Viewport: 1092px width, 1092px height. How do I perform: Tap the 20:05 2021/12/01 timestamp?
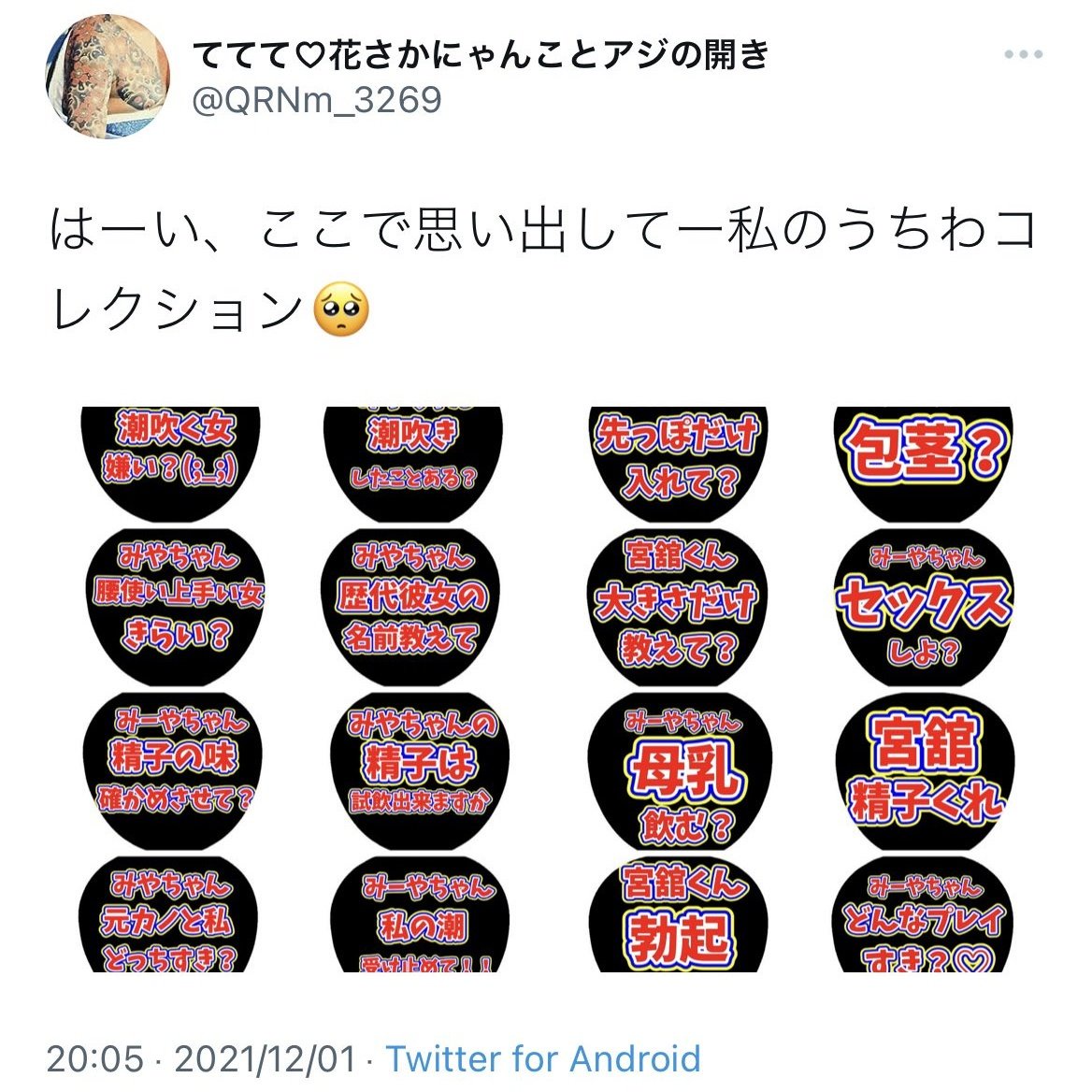click(201, 1058)
